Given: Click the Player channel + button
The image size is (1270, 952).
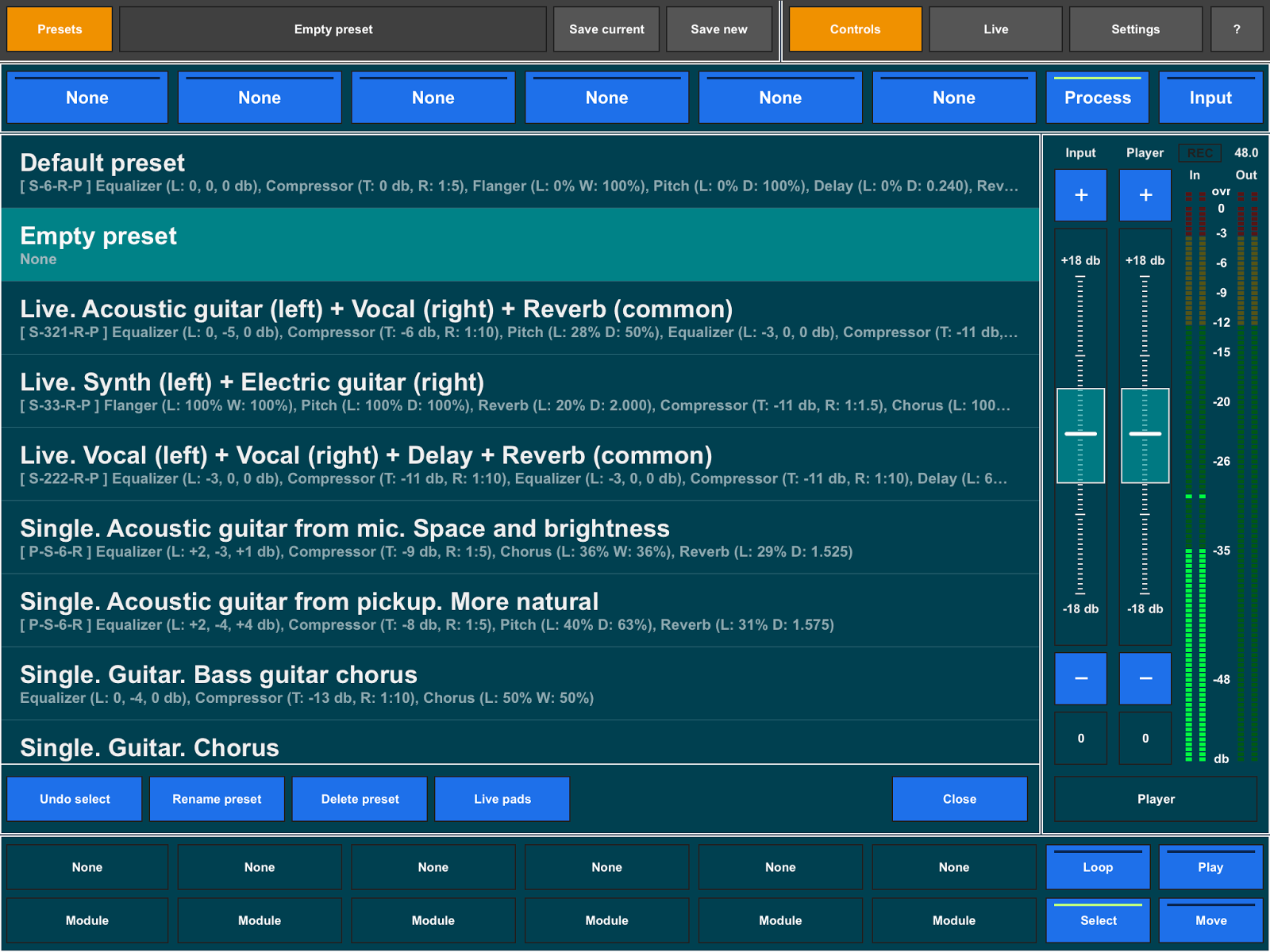Looking at the screenshot, I should (1145, 194).
